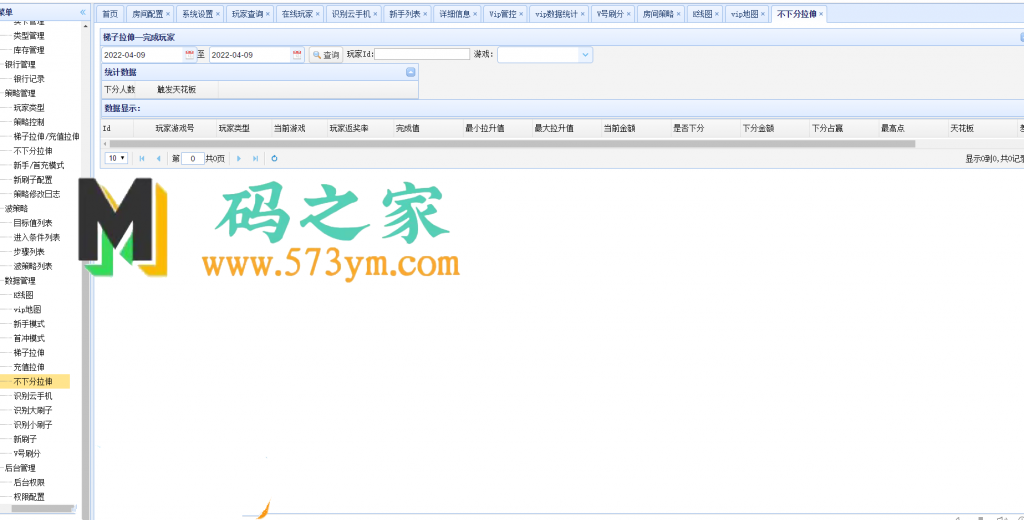Close the Vip管控 tab
1024x520 pixels.
520,14
